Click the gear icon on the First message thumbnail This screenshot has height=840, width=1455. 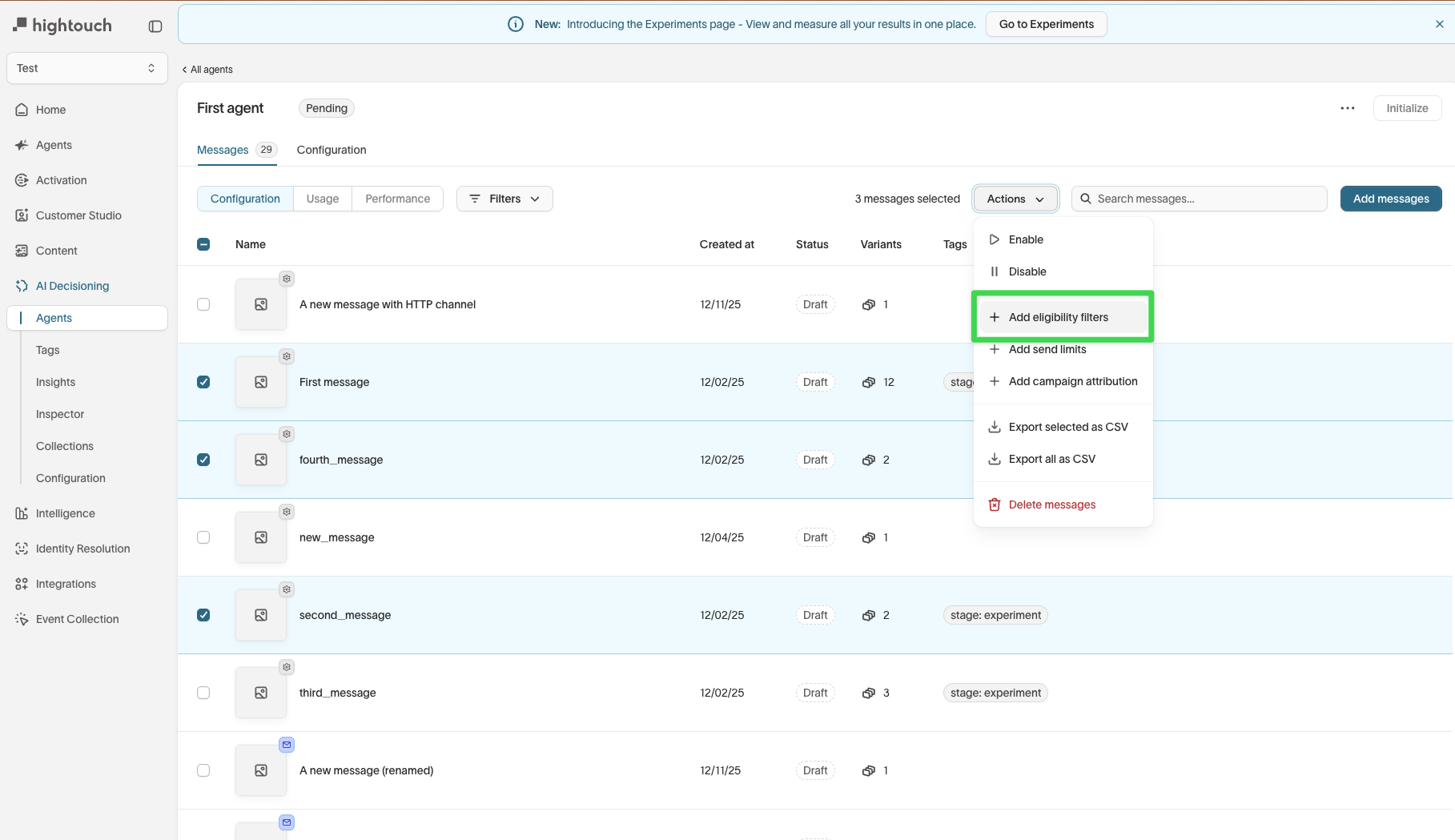(x=286, y=356)
